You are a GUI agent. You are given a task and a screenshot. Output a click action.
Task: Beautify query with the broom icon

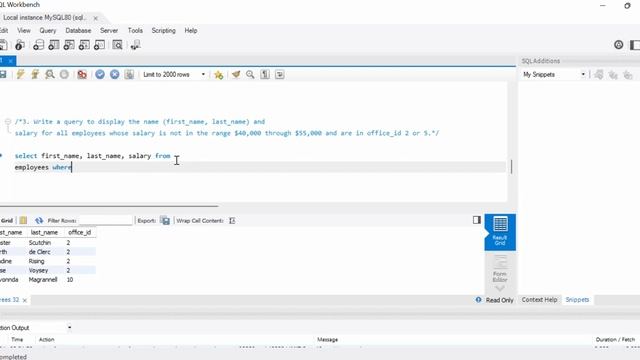point(236,74)
